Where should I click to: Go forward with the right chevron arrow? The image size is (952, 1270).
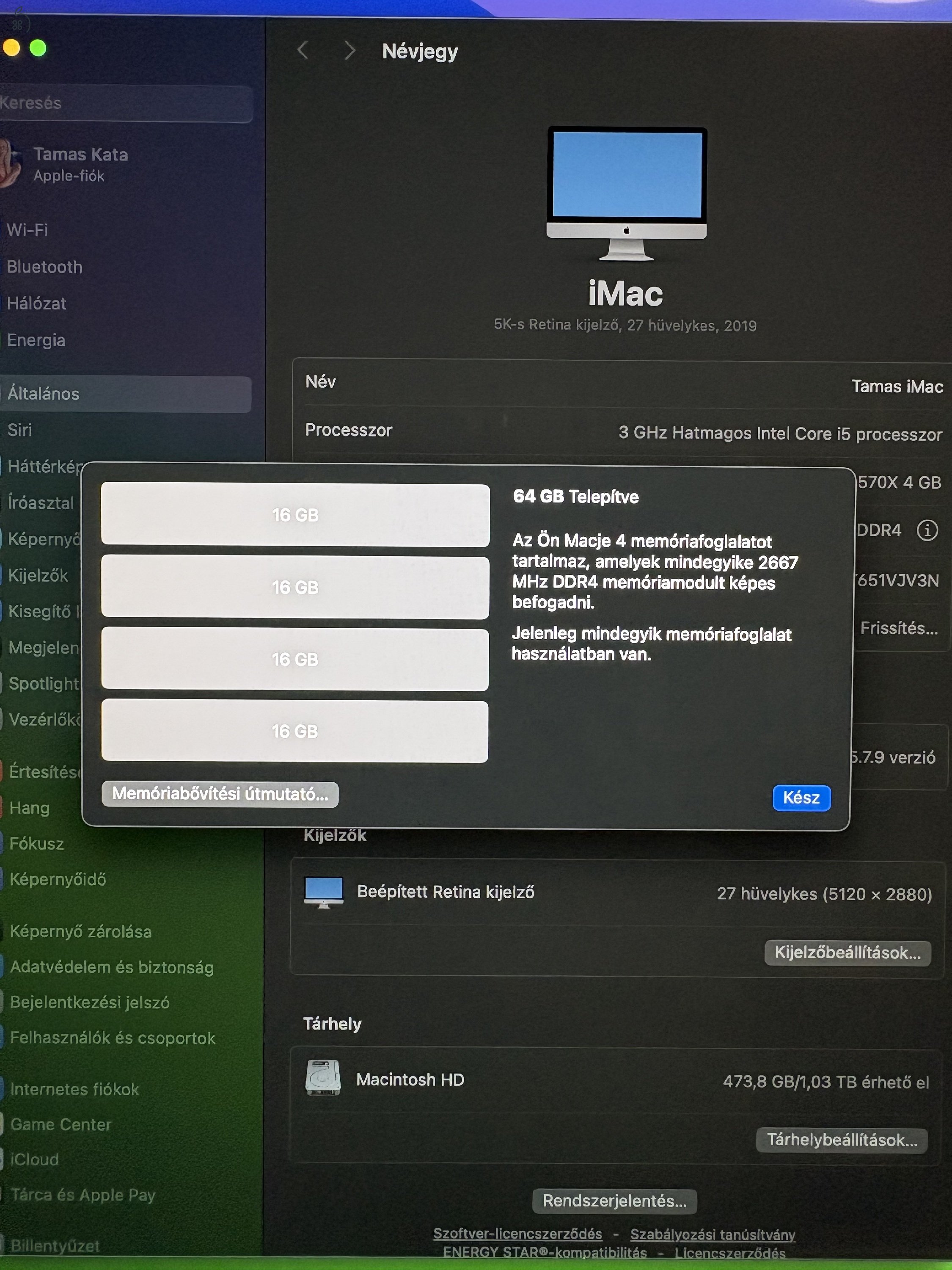tap(349, 51)
